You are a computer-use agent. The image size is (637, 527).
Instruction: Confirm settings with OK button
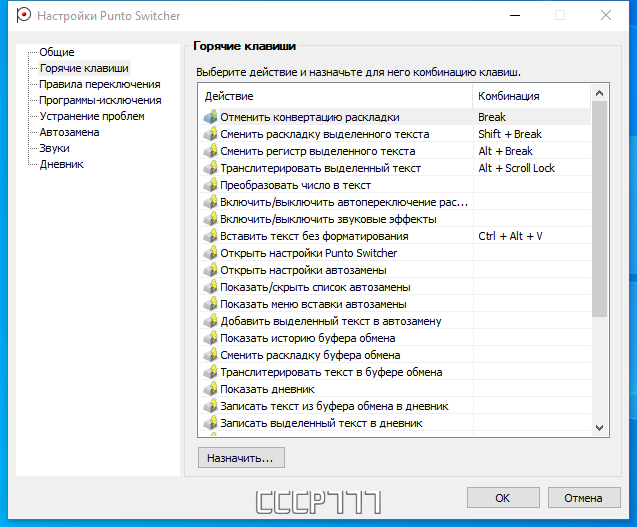pyautogui.click(x=503, y=498)
